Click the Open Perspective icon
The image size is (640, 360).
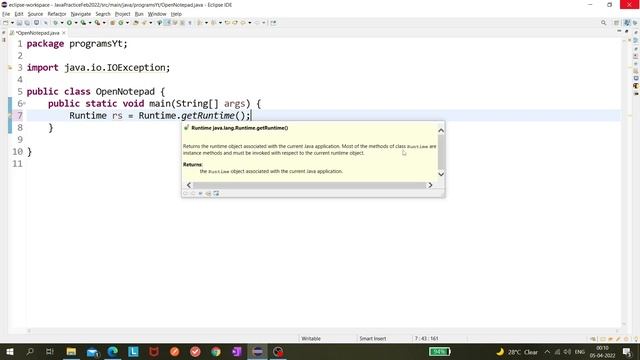click(x=617, y=23)
